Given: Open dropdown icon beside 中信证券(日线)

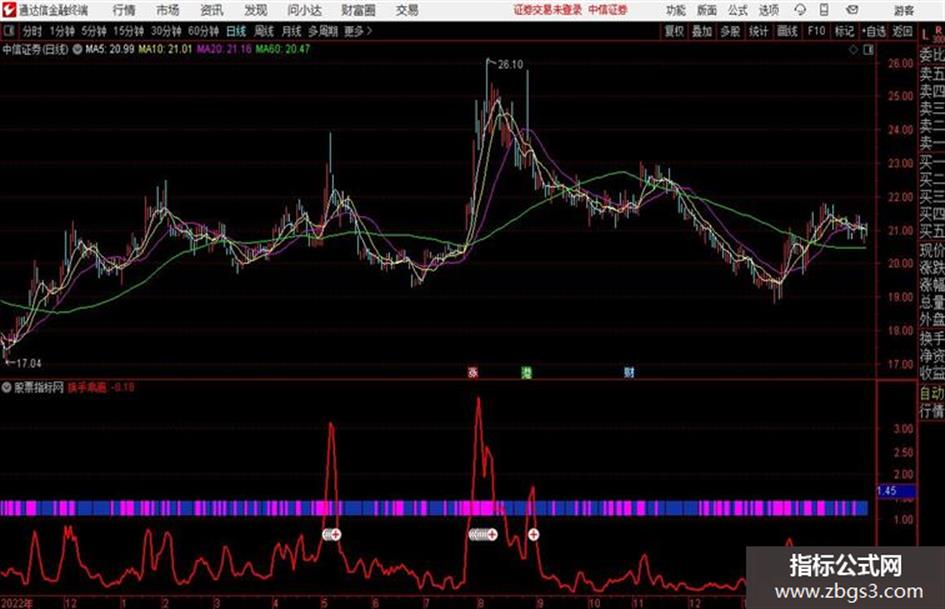Looking at the screenshot, I should point(77,49).
